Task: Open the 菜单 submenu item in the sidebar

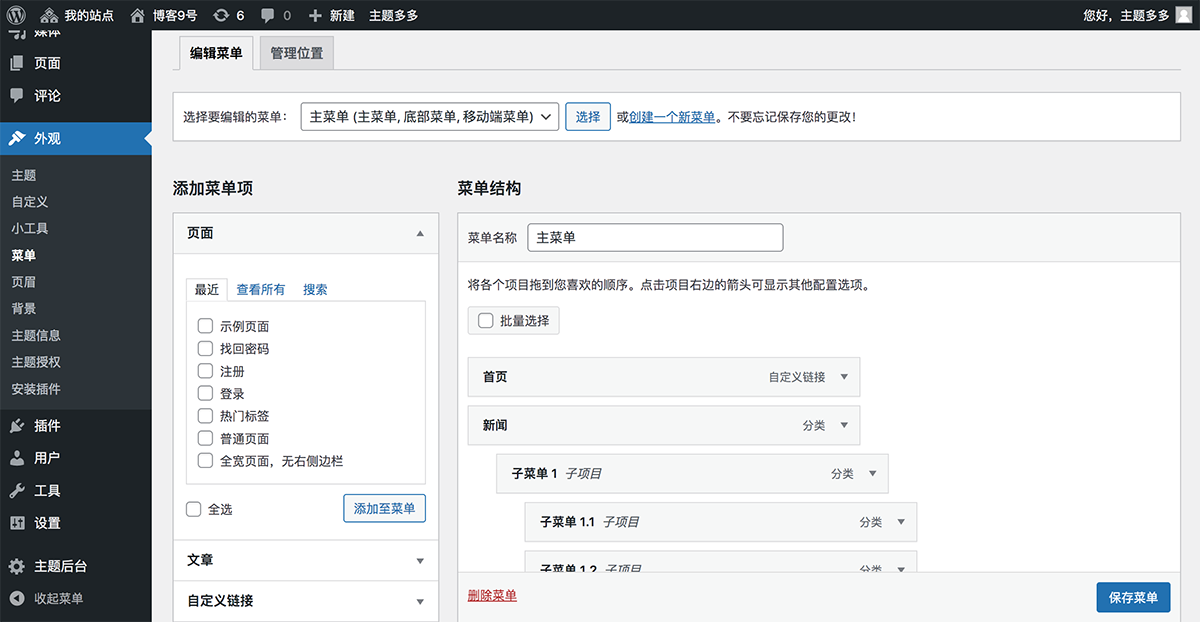Action: pyautogui.click(x=24, y=256)
